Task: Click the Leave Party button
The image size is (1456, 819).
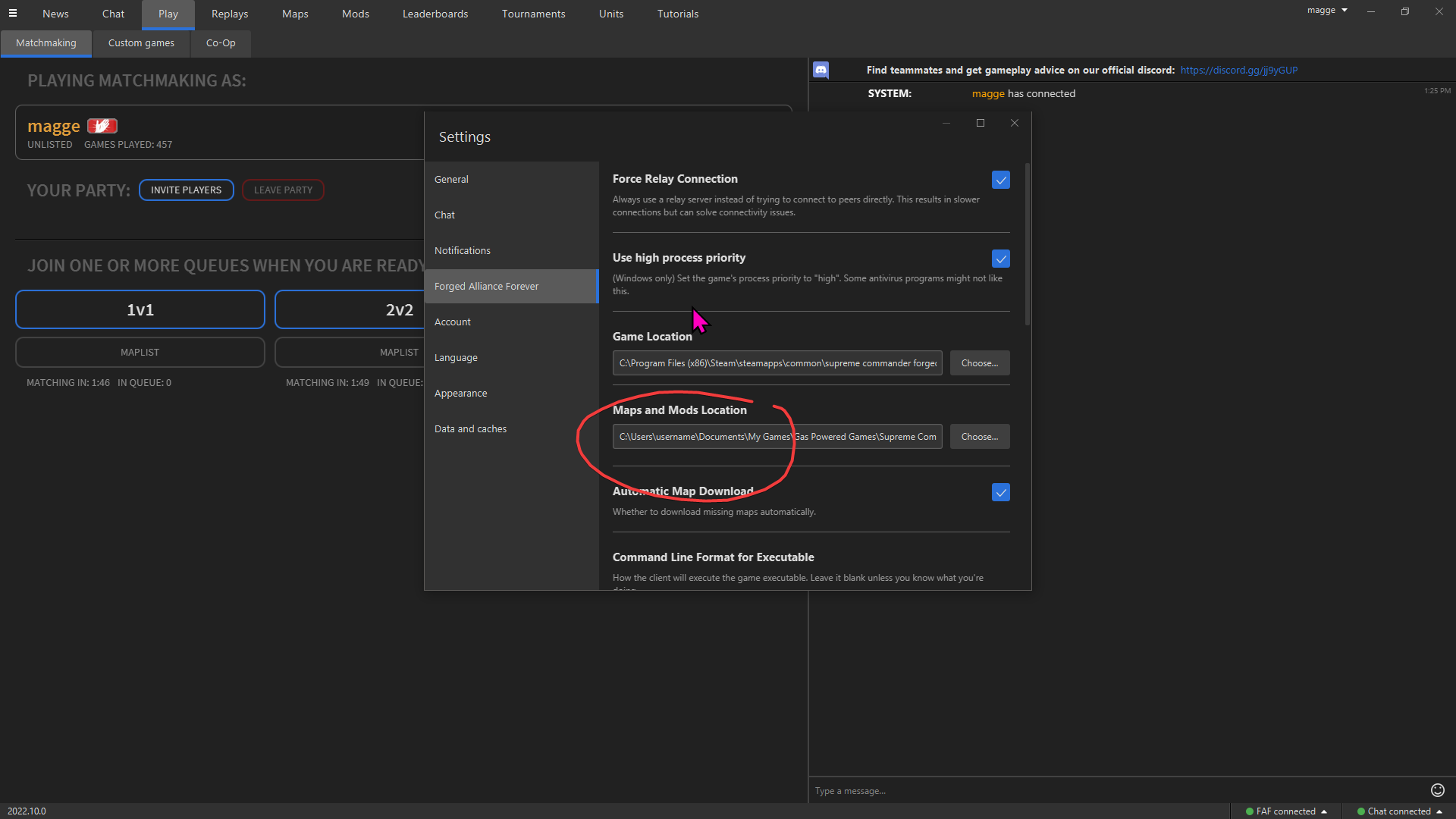Action: click(283, 190)
